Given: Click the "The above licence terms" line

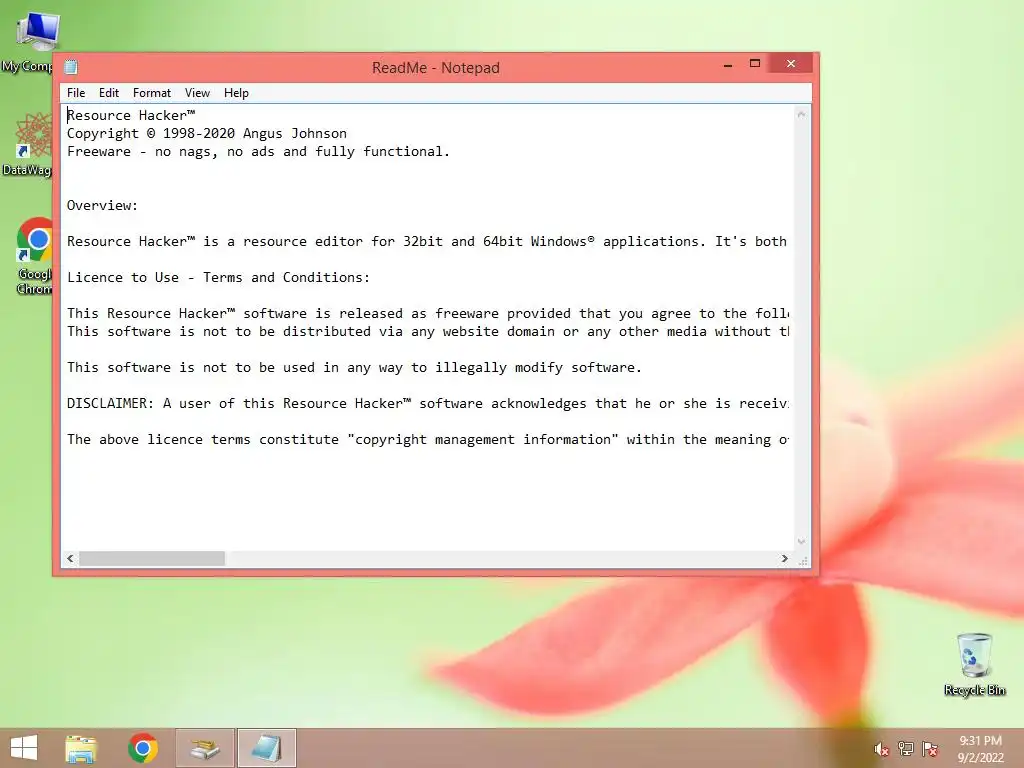Looking at the screenshot, I should 427,439.
